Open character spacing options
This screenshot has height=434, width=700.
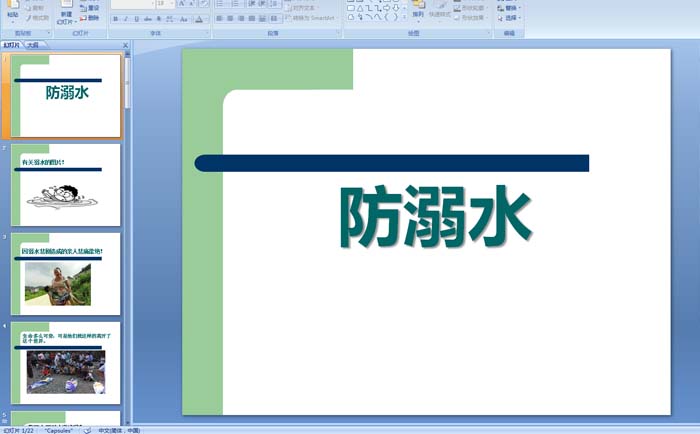(x=170, y=19)
